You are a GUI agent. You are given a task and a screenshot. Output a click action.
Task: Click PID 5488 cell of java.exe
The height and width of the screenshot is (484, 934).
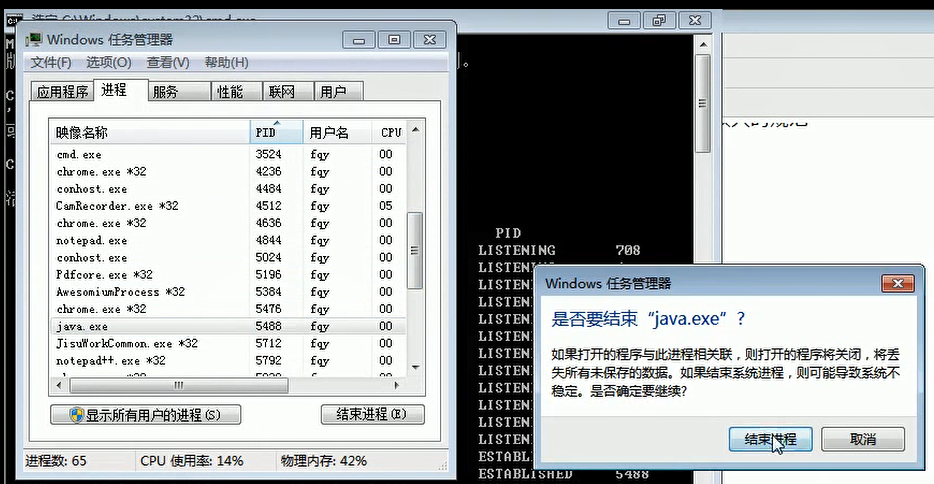268,326
